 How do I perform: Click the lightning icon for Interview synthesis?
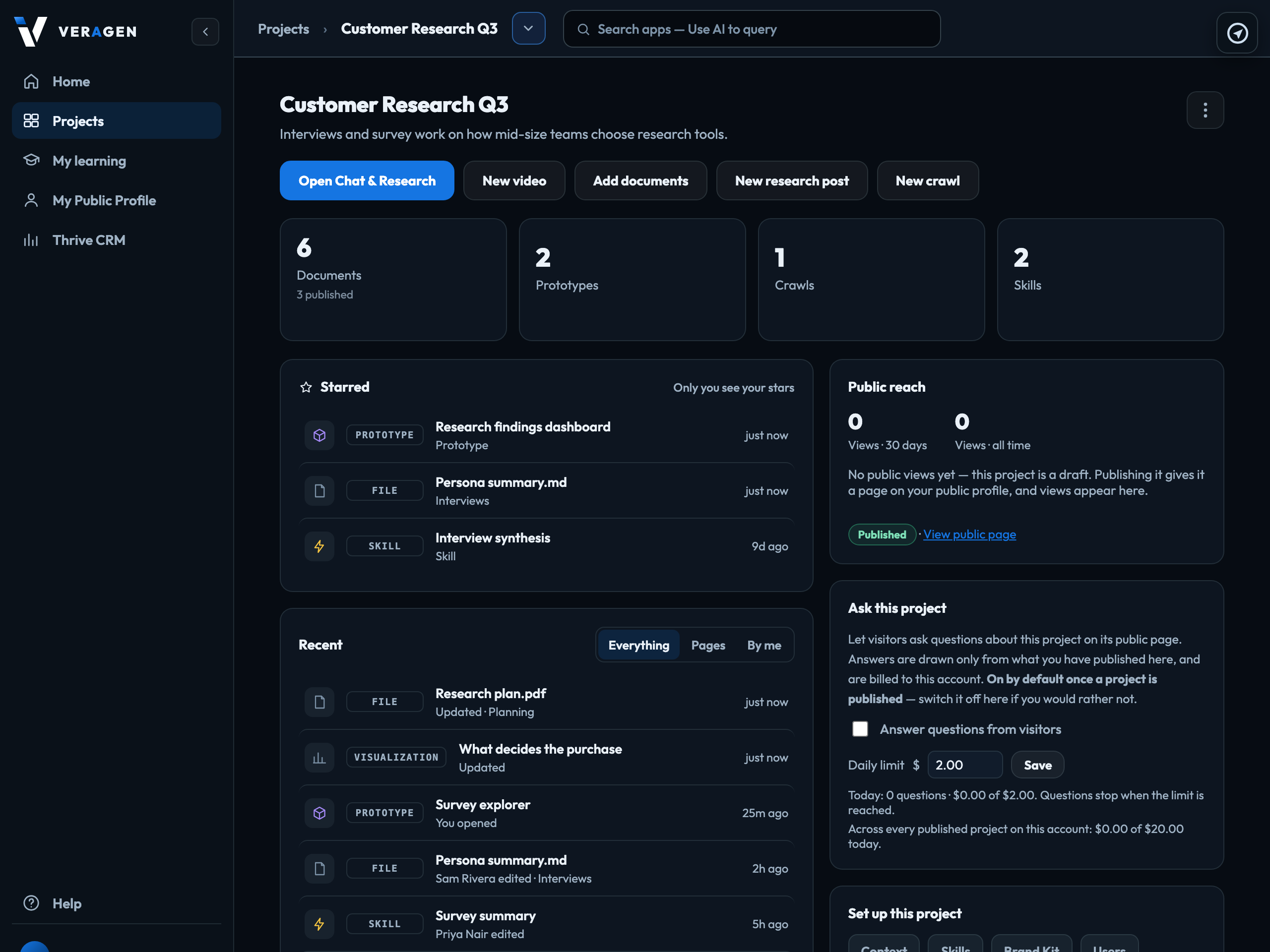[x=319, y=546]
